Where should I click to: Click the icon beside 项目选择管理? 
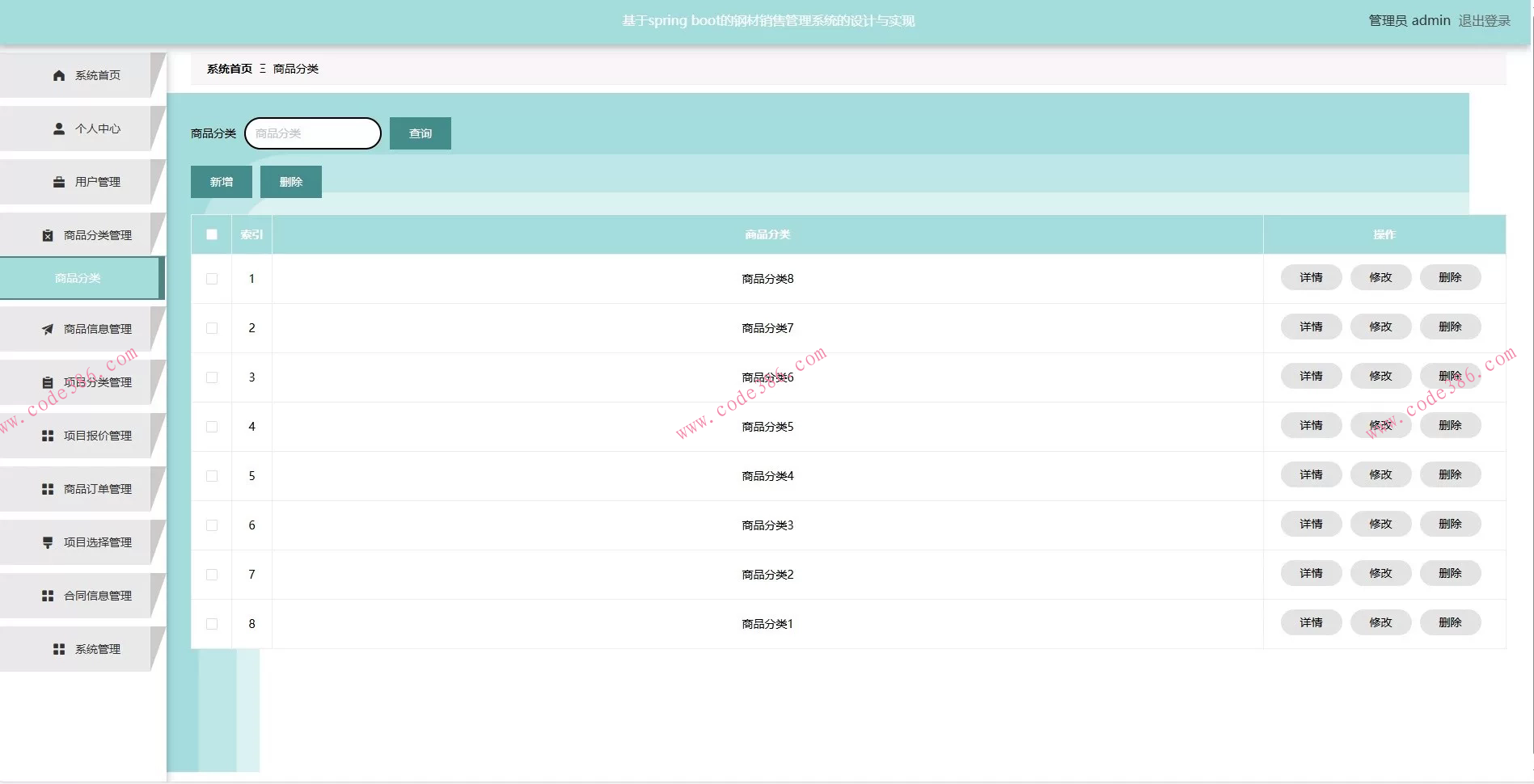(48, 542)
